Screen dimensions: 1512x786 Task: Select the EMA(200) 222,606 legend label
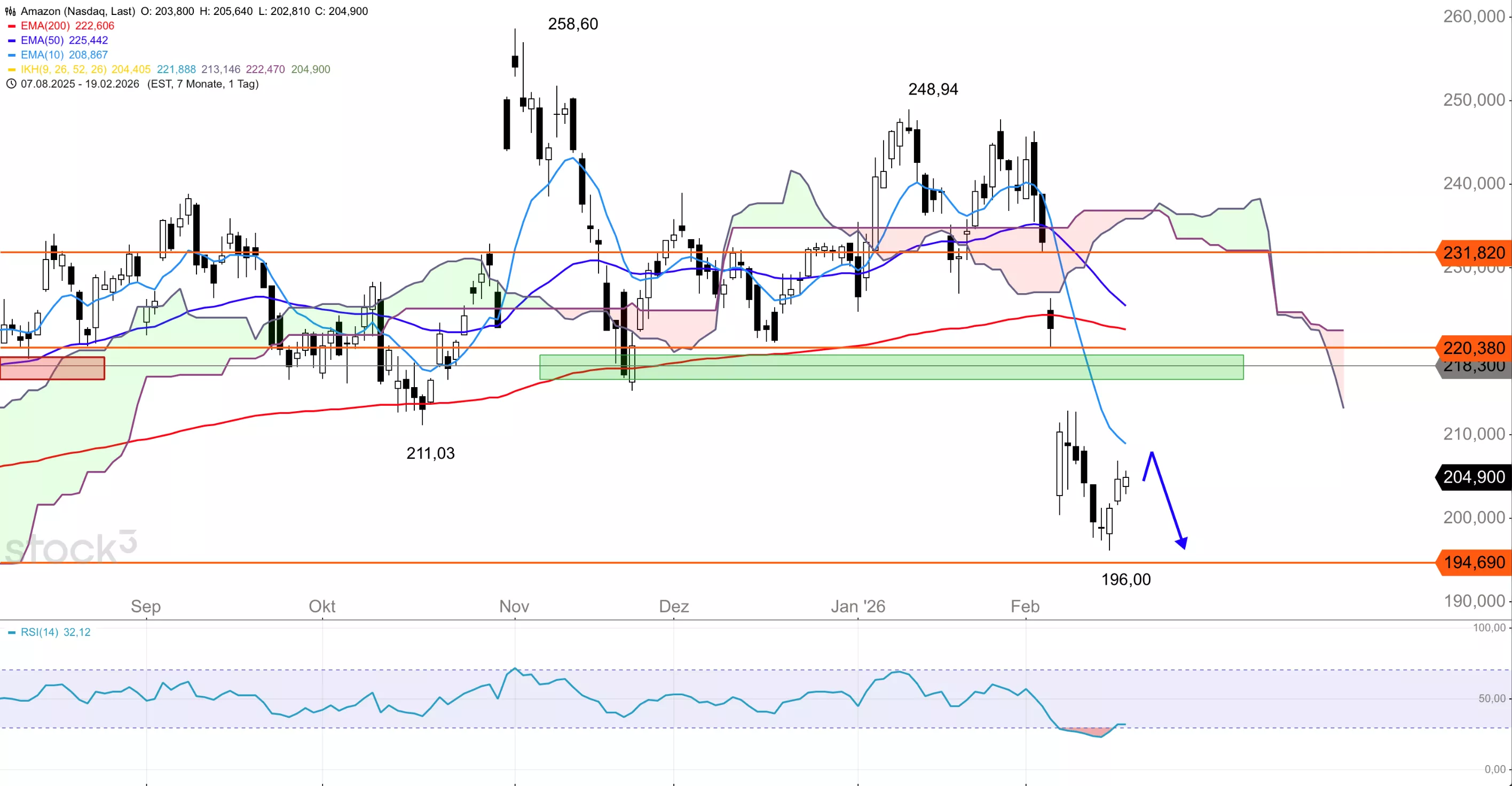point(67,26)
